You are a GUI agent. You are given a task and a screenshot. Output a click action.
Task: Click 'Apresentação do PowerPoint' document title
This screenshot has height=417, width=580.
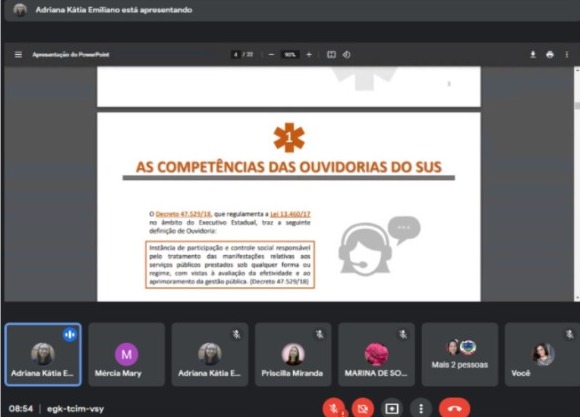(71, 55)
